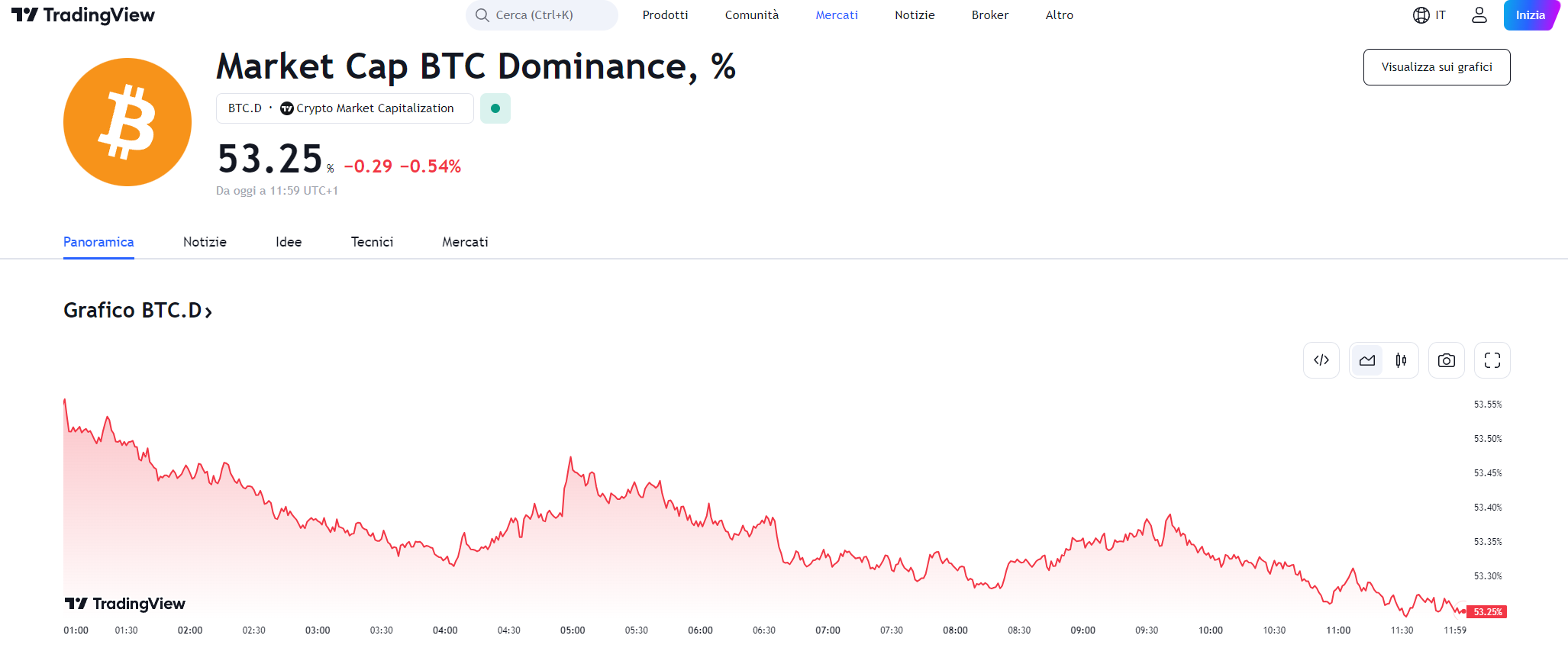The image size is (1568, 648).
Task: Click the 'Da oggi a 11:59 UTC+1' timestamp
Action: [x=277, y=191]
